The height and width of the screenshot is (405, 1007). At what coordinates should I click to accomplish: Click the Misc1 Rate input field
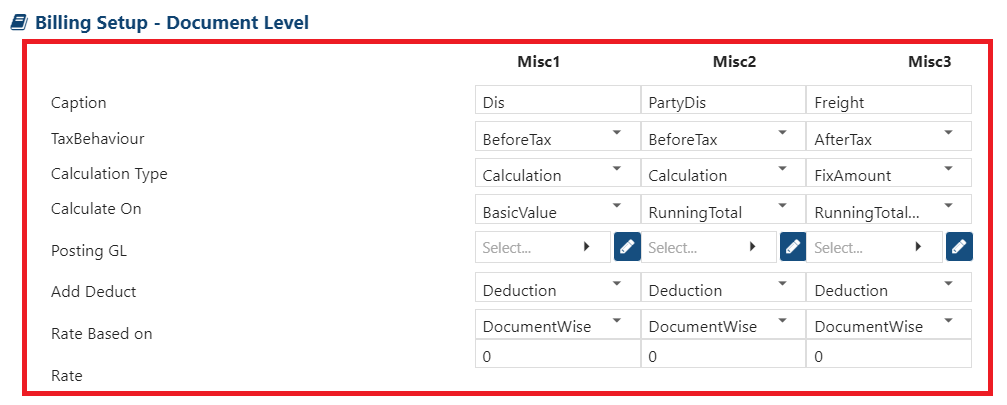pyautogui.click(x=557, y=356)
